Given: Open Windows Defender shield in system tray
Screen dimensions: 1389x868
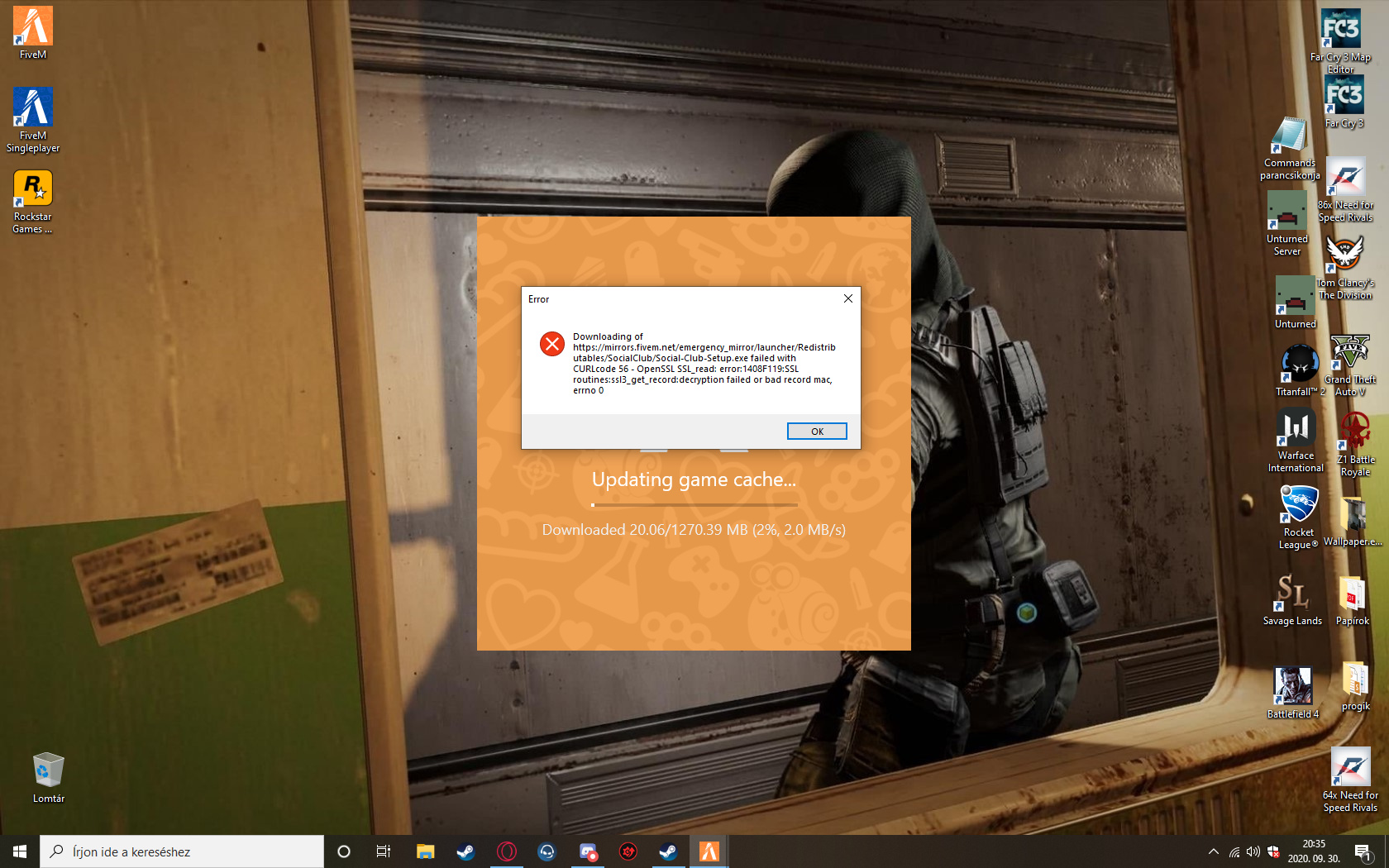Looking at the screenshot, I should point(1273,852).
